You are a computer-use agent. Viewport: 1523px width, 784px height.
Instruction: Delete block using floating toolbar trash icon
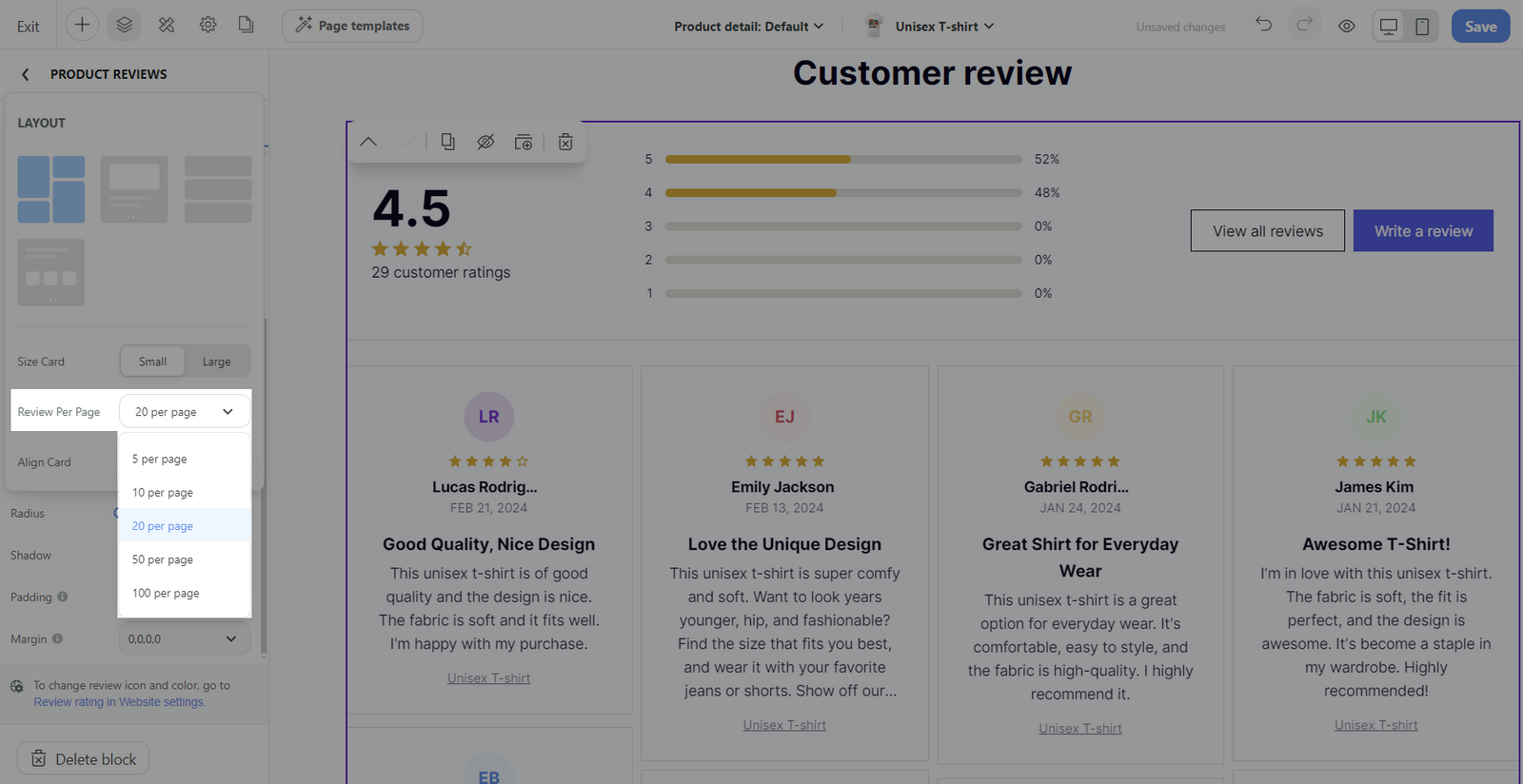point(565,142)
